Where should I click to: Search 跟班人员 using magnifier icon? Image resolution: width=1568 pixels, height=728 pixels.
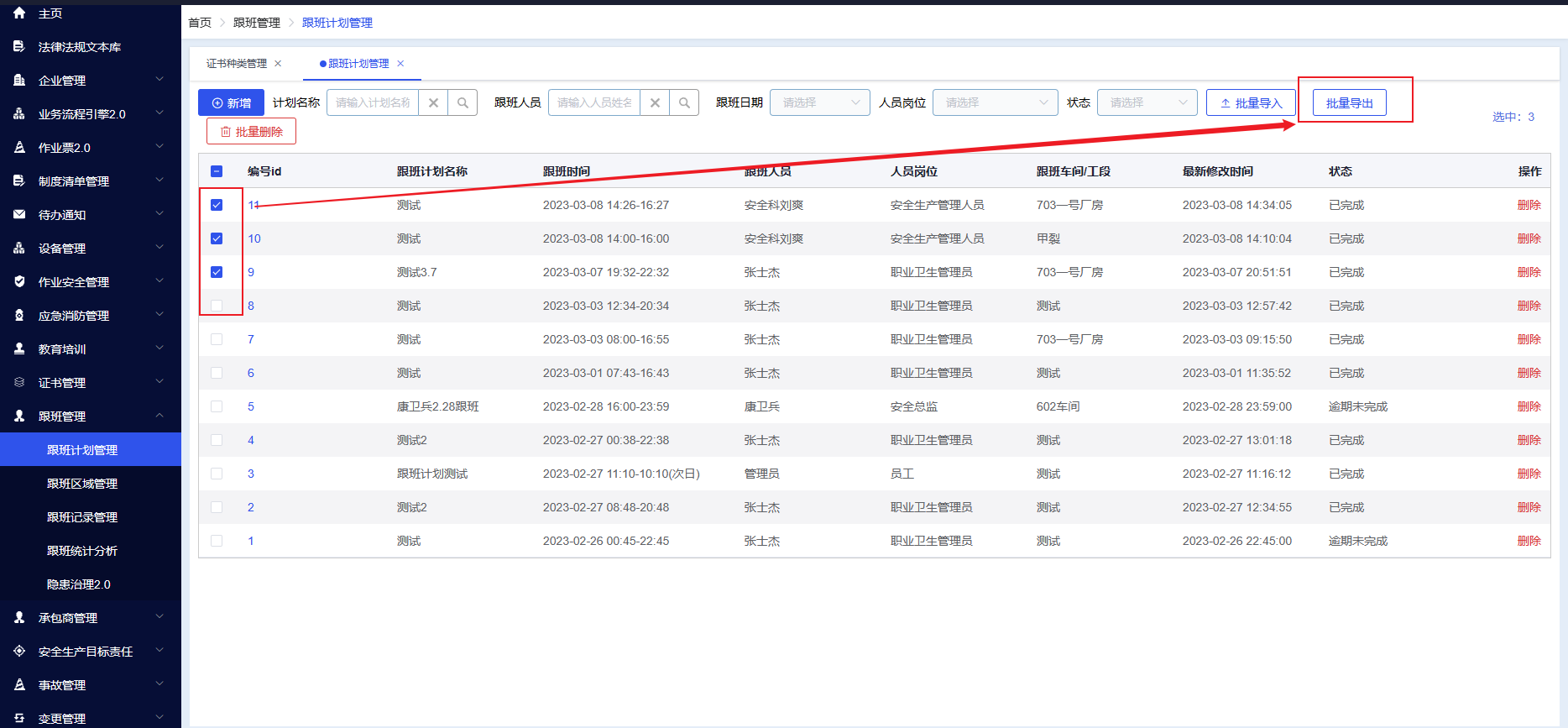point(684,102)
